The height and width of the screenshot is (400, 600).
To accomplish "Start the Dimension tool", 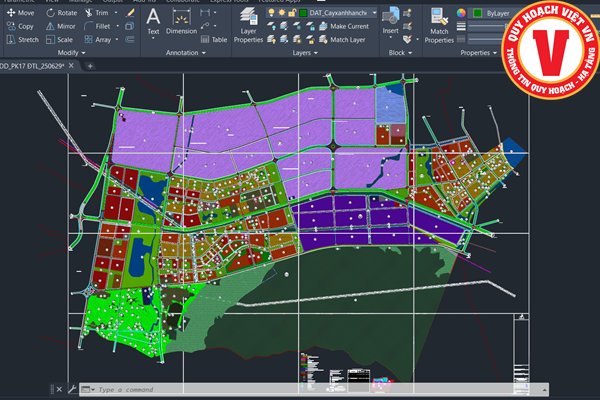I will [181, 20].
